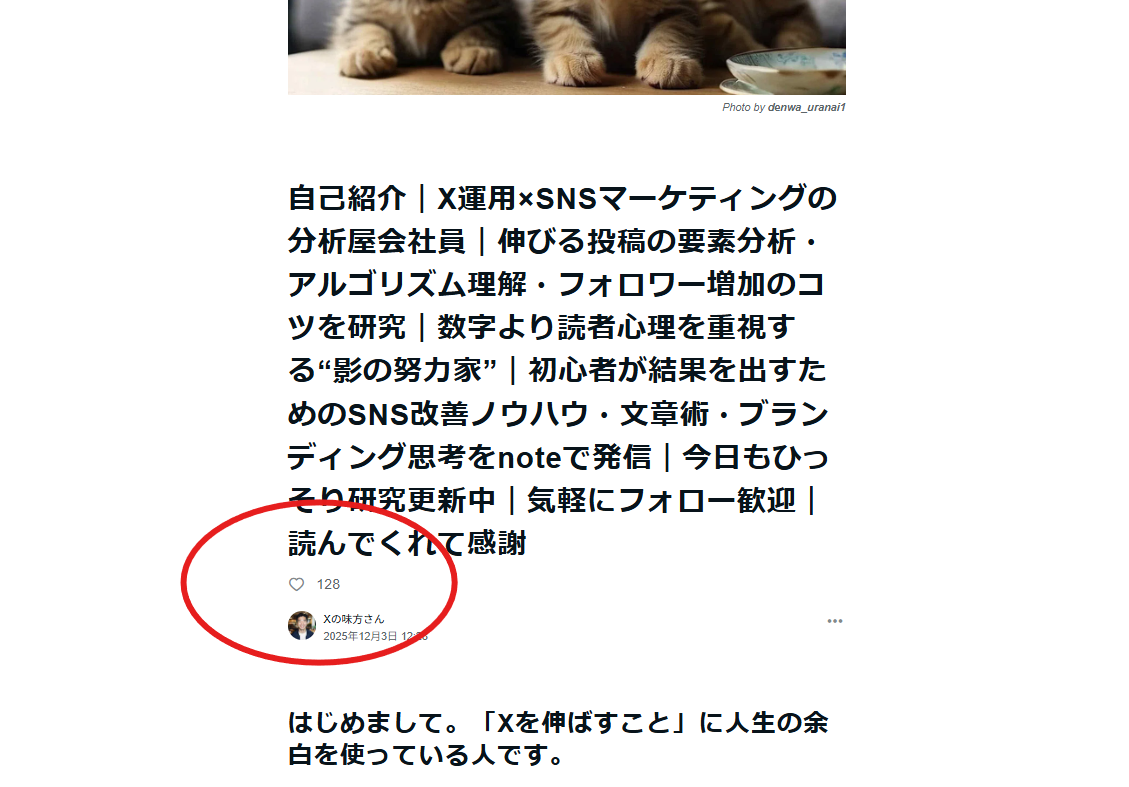Click the はじめまして intro paragraph

click(559, 738)
